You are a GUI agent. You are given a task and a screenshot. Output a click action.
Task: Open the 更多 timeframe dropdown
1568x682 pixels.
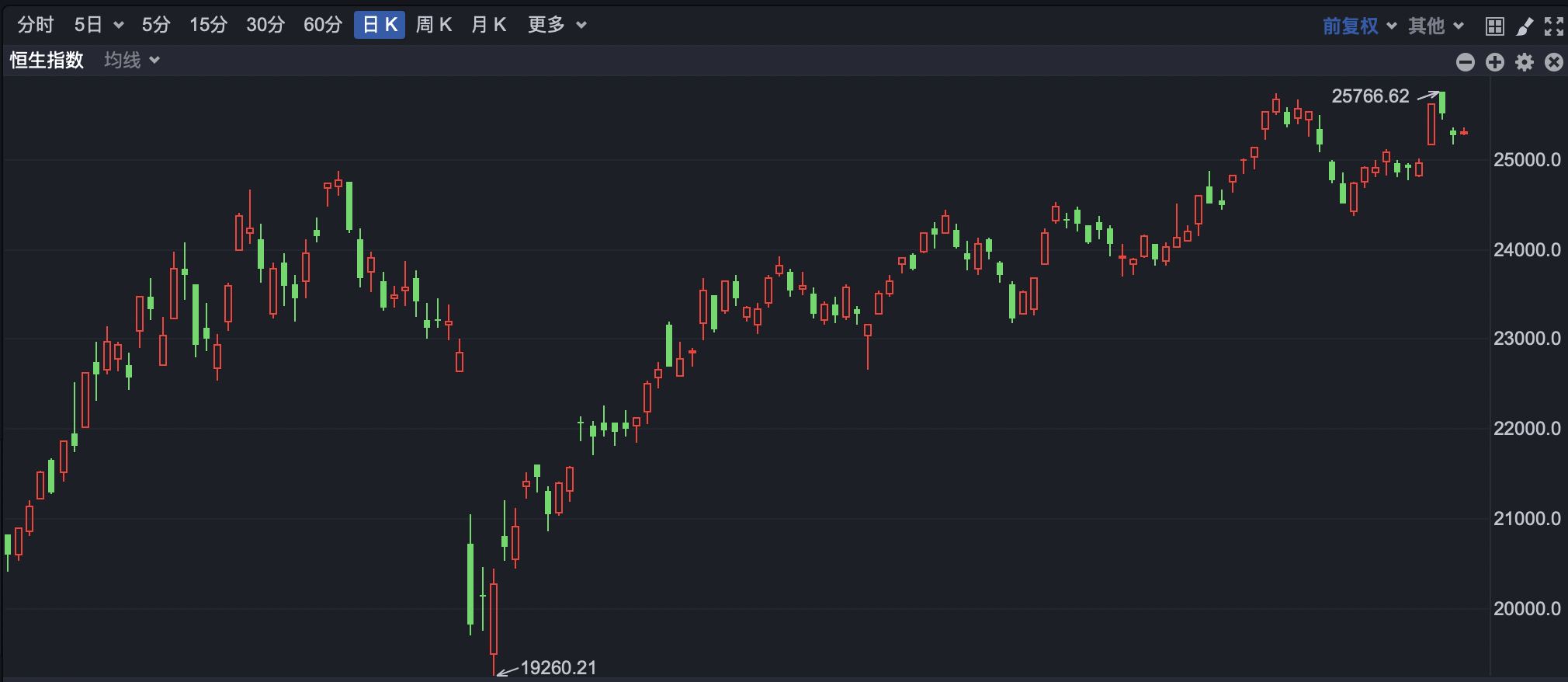(557, 25)
